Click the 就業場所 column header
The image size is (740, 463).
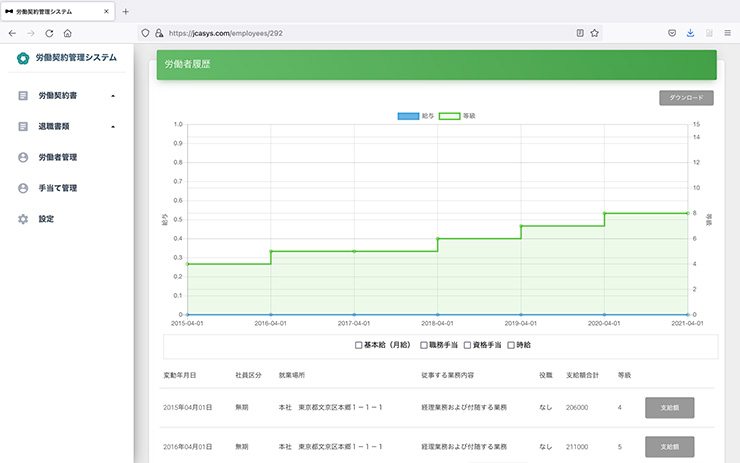click(292, 375)
